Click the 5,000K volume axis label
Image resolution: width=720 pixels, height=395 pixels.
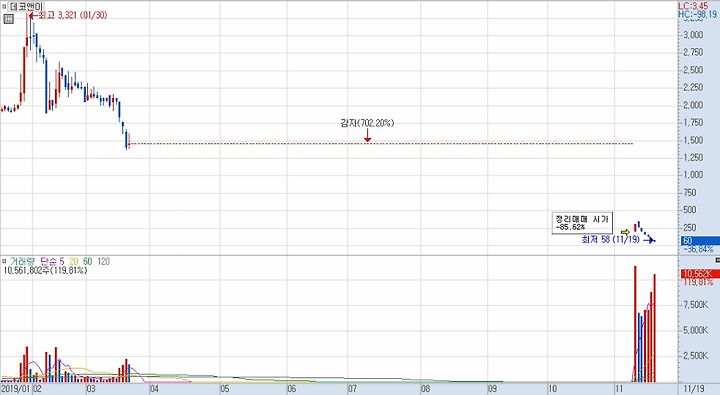click(x=695, y=330)
